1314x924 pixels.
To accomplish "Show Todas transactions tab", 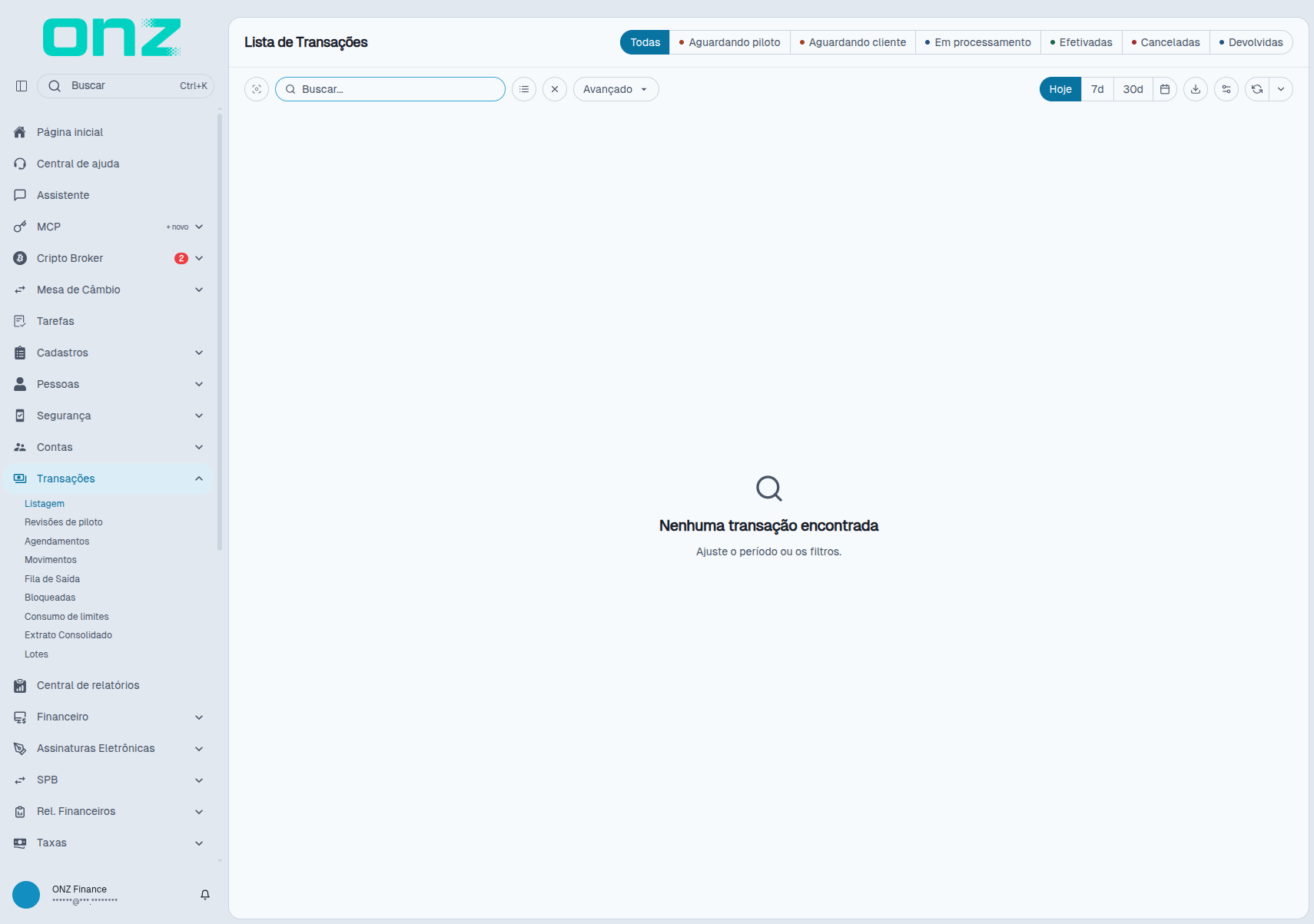I will [x=645, y=42].
